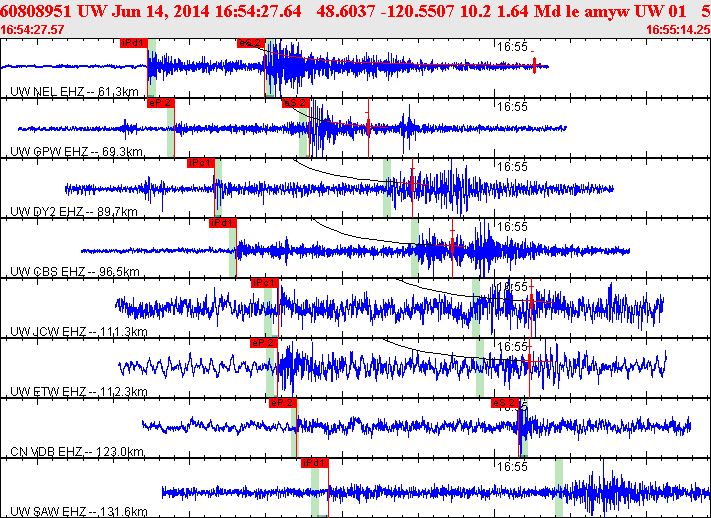Select the iPd1 pick flag on CBS trace
This screenshot has height=518, width=711.
pyautogui.click(x=223, y=223)
